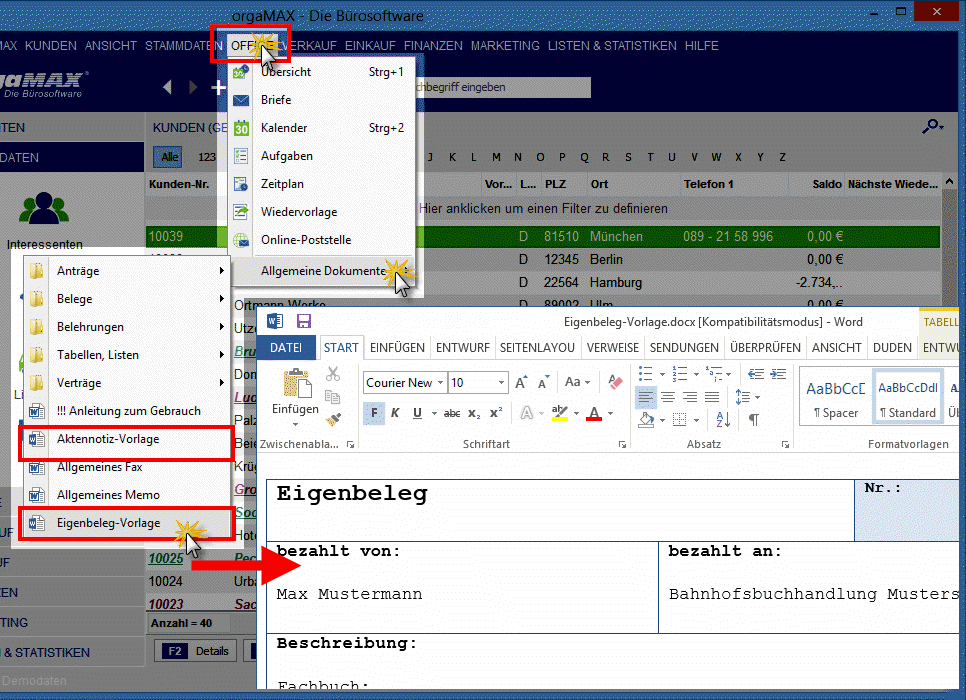966x700 pixels.
Task: Select the Spacer style thumbnail
Action: (x=835, y=397)
